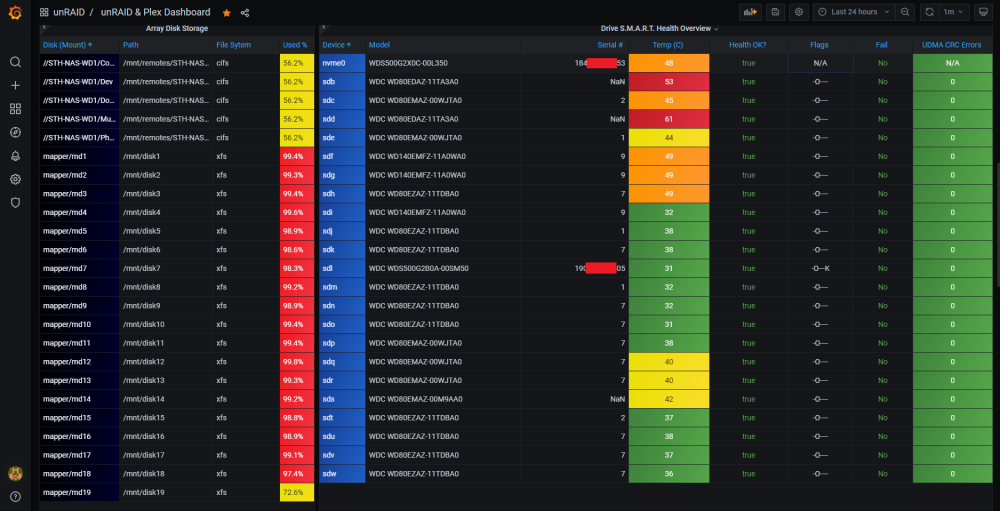This screenshot has width=1000, height=511.
Task: Open the unRAID folder breadcrumb link
Action: coord(69,12)
